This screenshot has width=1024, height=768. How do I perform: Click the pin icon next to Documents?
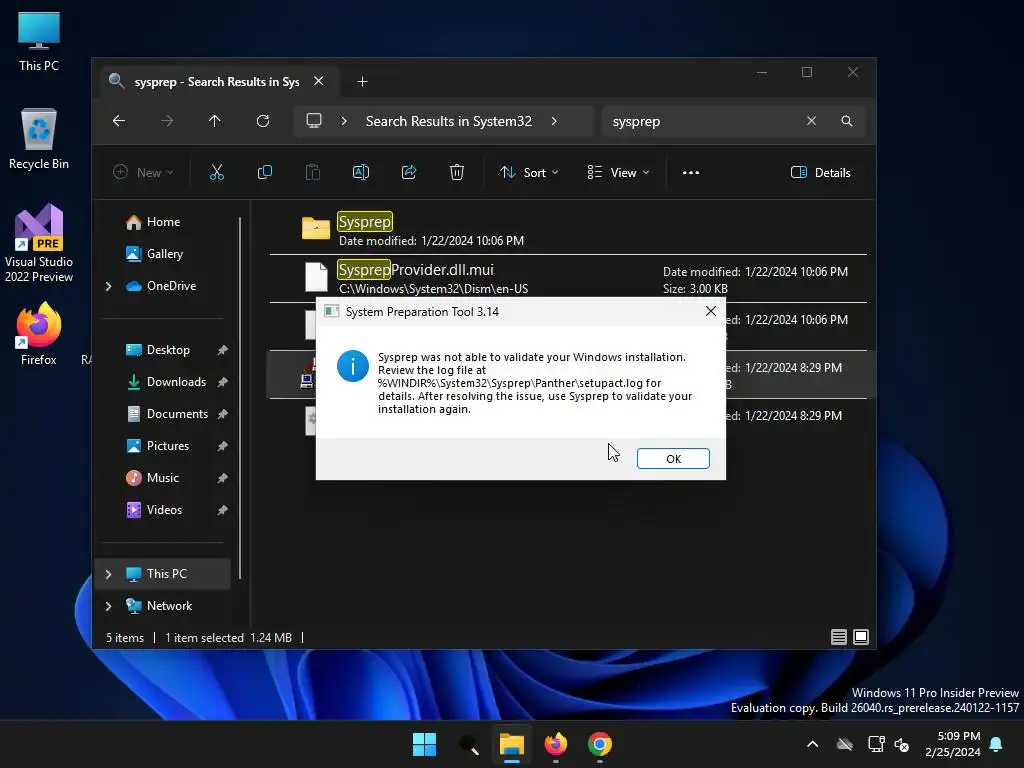[222, 414]
